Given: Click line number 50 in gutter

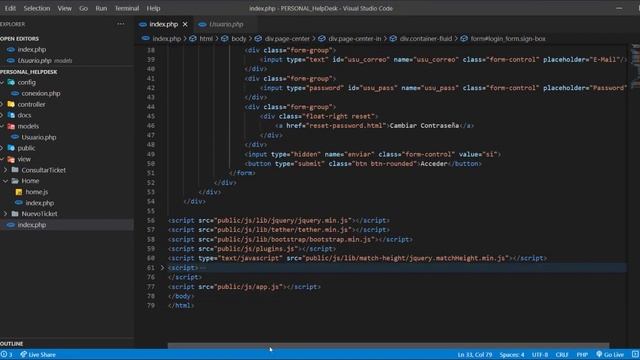Looking at the screenshot, I should [151, 164].
